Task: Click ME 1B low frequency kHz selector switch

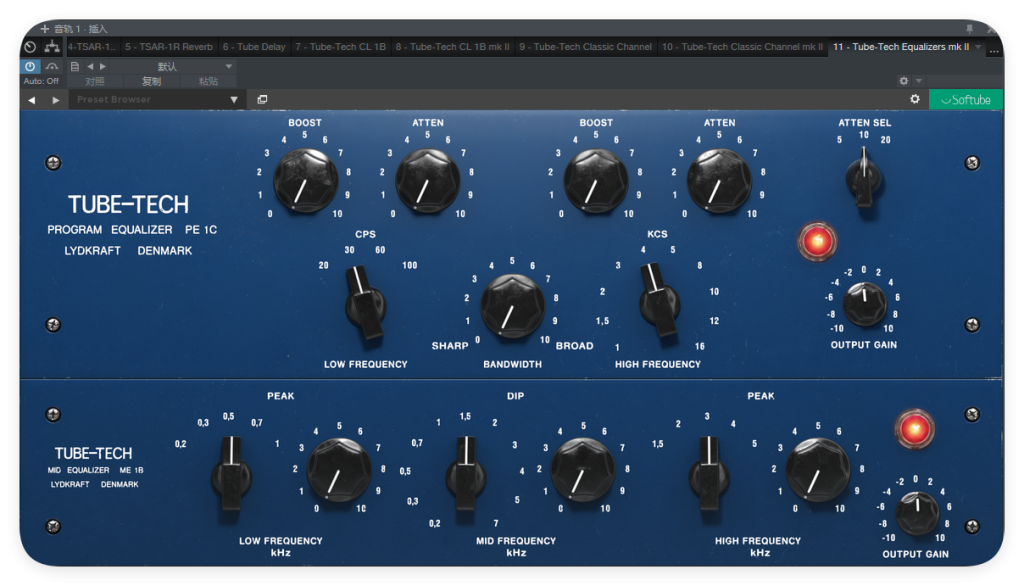Action: click(x=231, y=474)
